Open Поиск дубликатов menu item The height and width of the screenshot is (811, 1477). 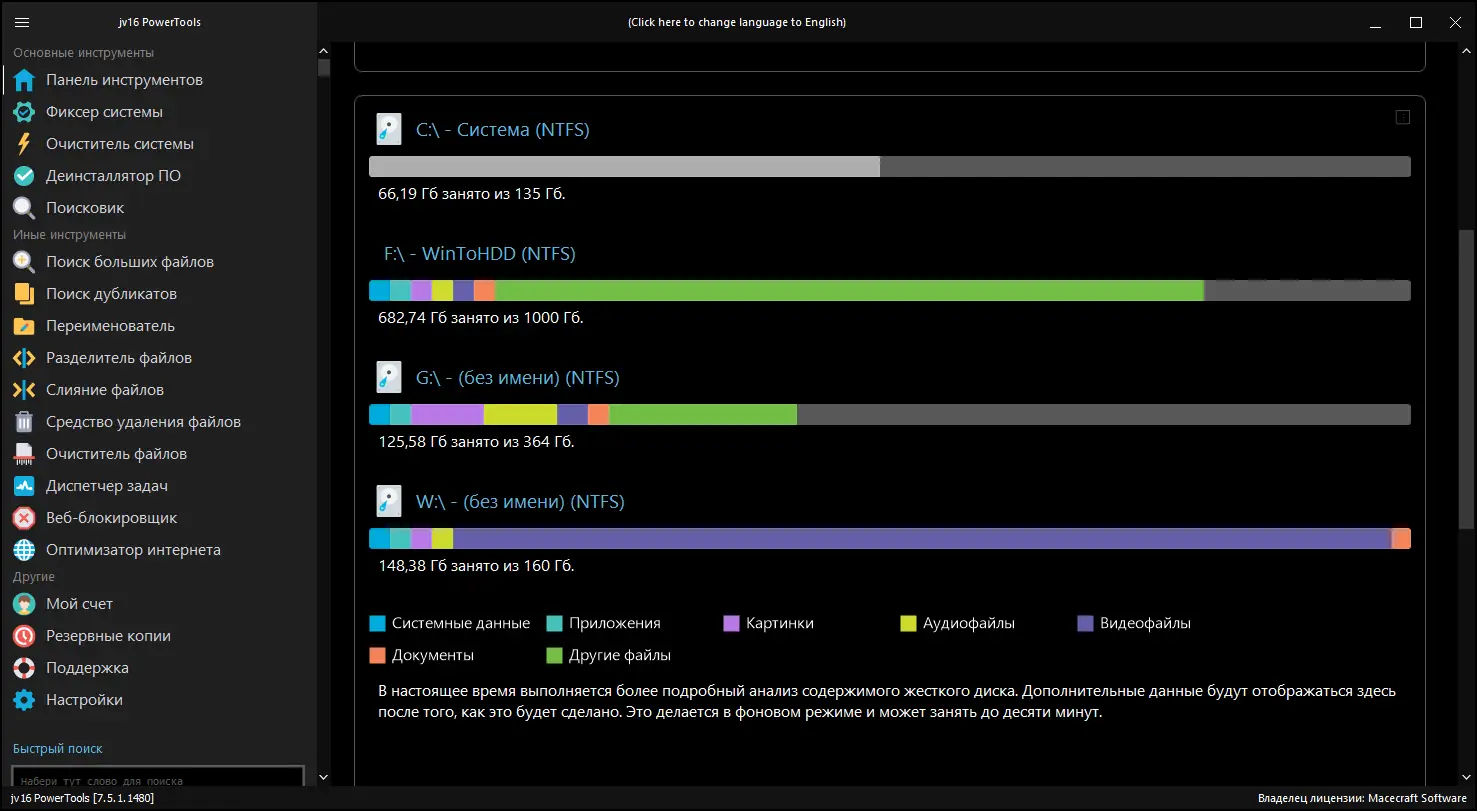tap(111, 294)
